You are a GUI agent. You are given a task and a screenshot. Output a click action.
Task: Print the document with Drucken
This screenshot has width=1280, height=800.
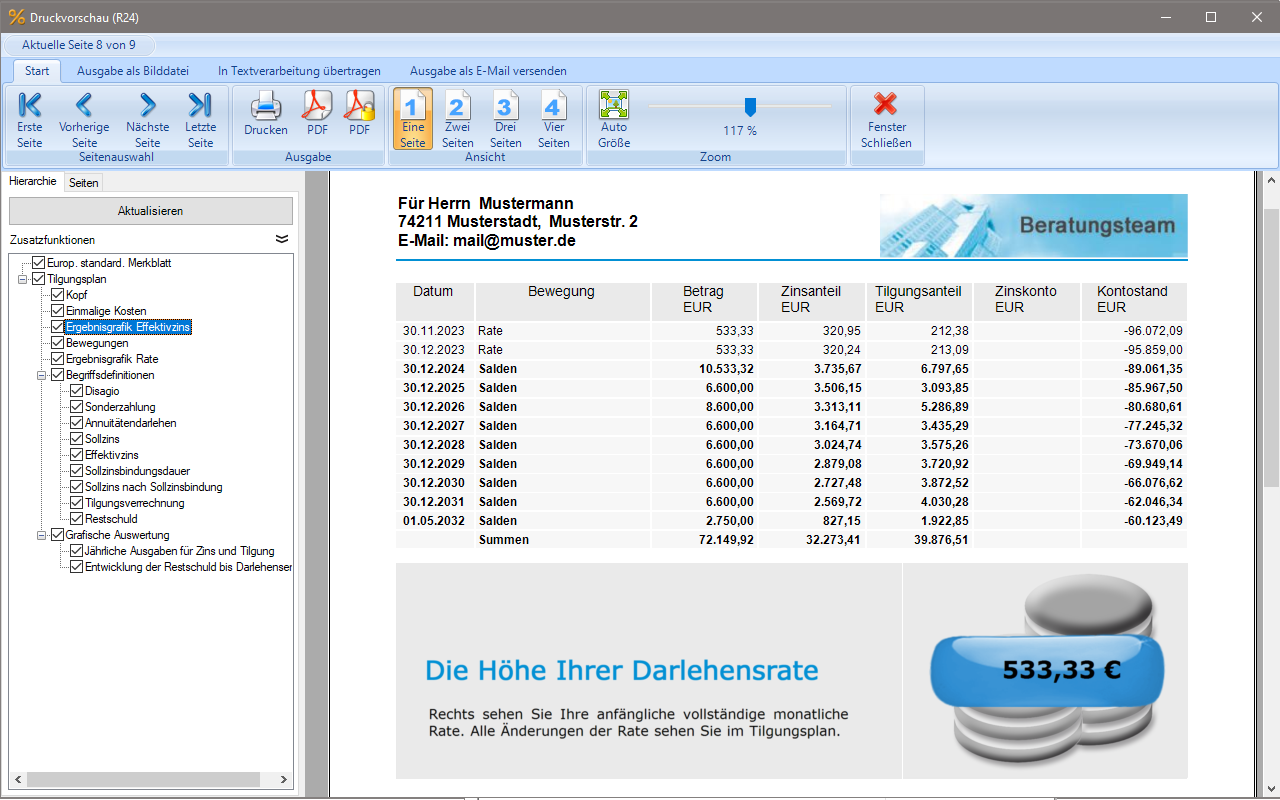266,113
